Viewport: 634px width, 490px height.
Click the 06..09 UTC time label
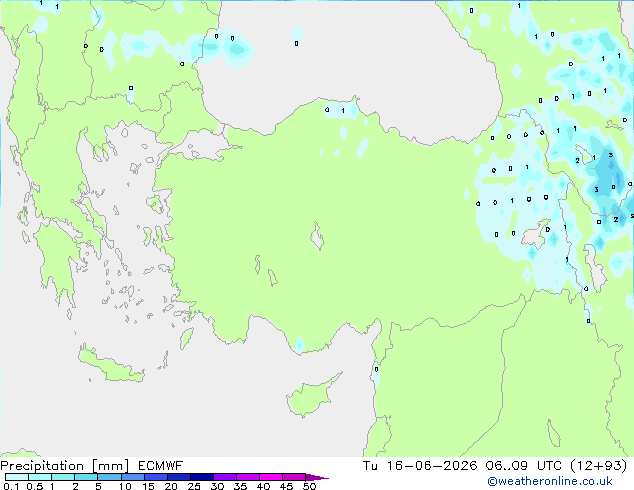coord(523,466)
